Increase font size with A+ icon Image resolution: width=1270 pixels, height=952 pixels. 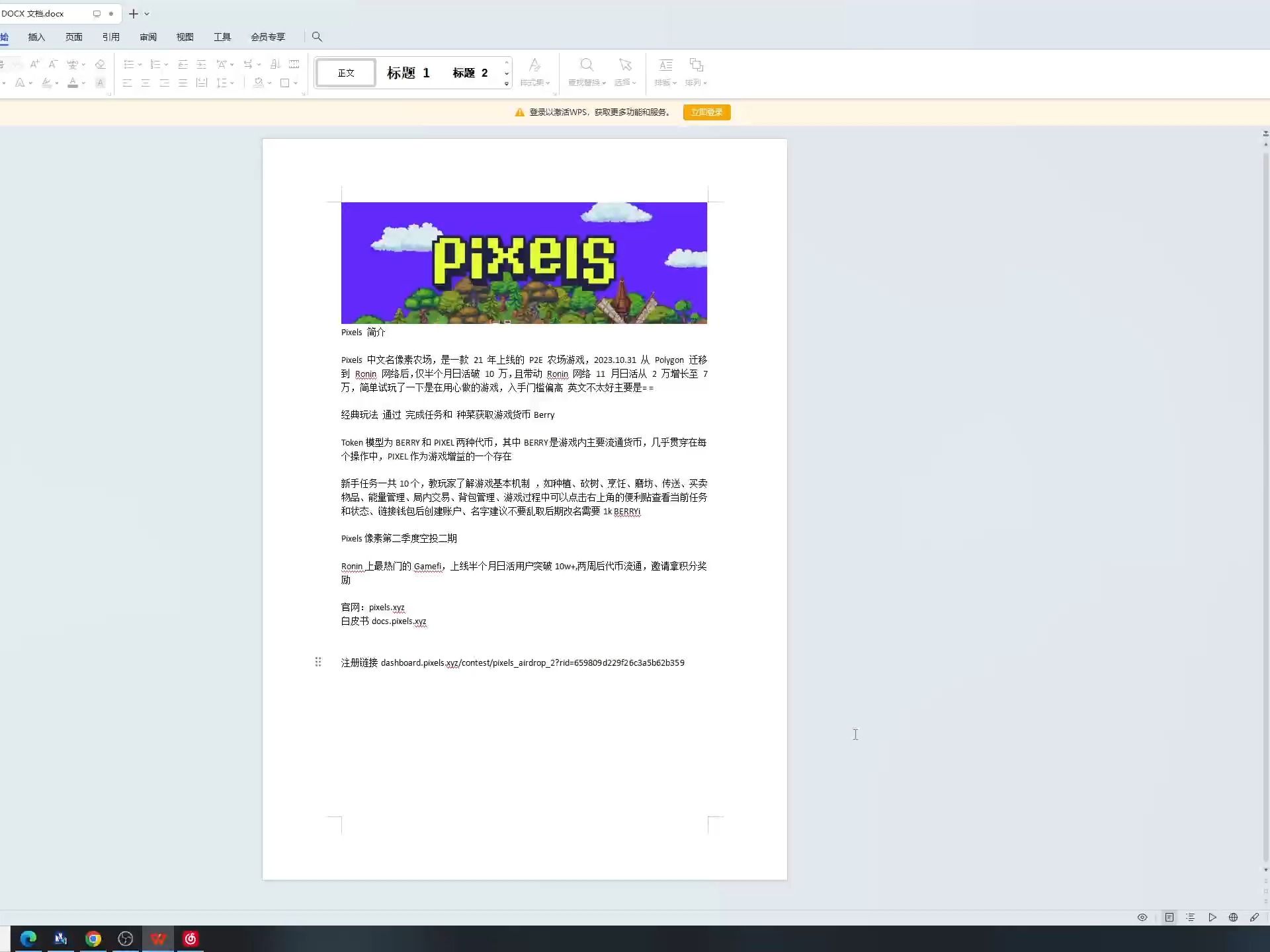click(x=34, y=64)
